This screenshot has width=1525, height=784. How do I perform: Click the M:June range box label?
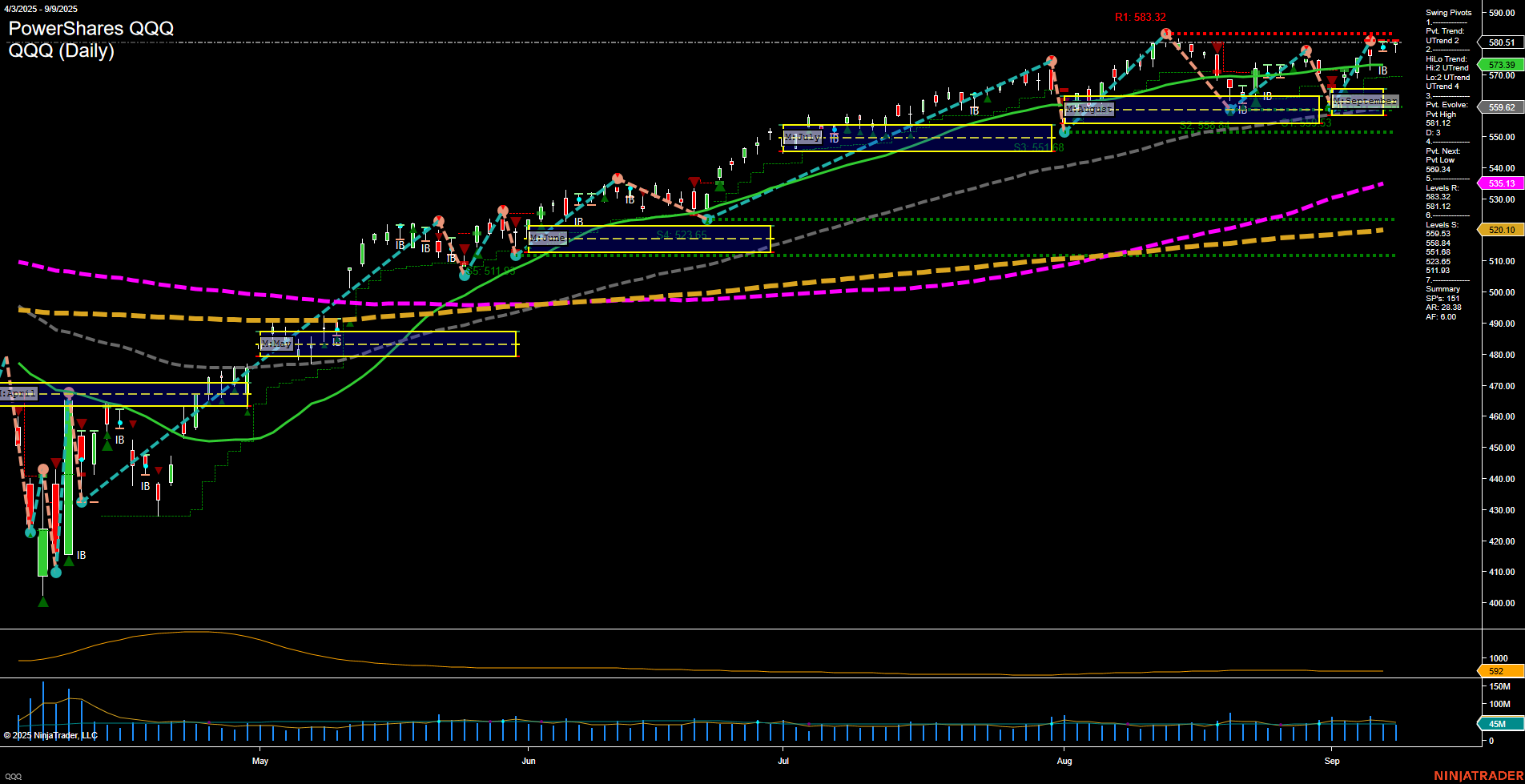point(547,238)
